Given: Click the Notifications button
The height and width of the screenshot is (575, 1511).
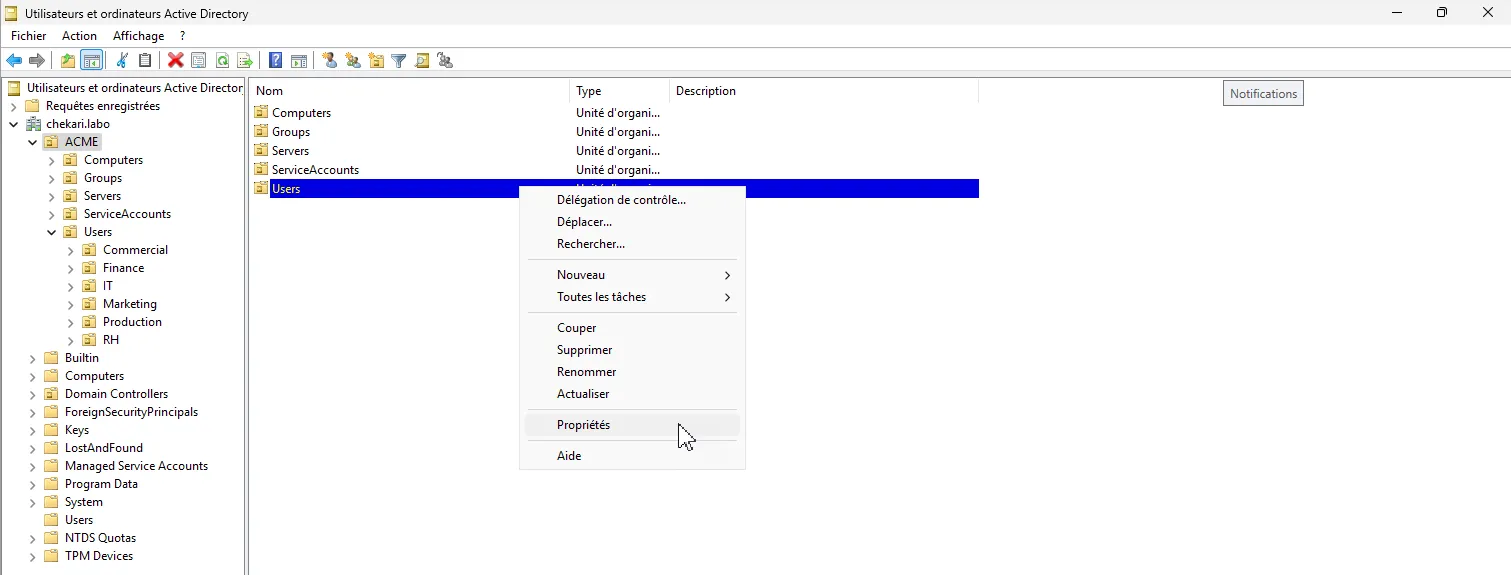Looking at the screenshot, I should (x=1263, y=94).
